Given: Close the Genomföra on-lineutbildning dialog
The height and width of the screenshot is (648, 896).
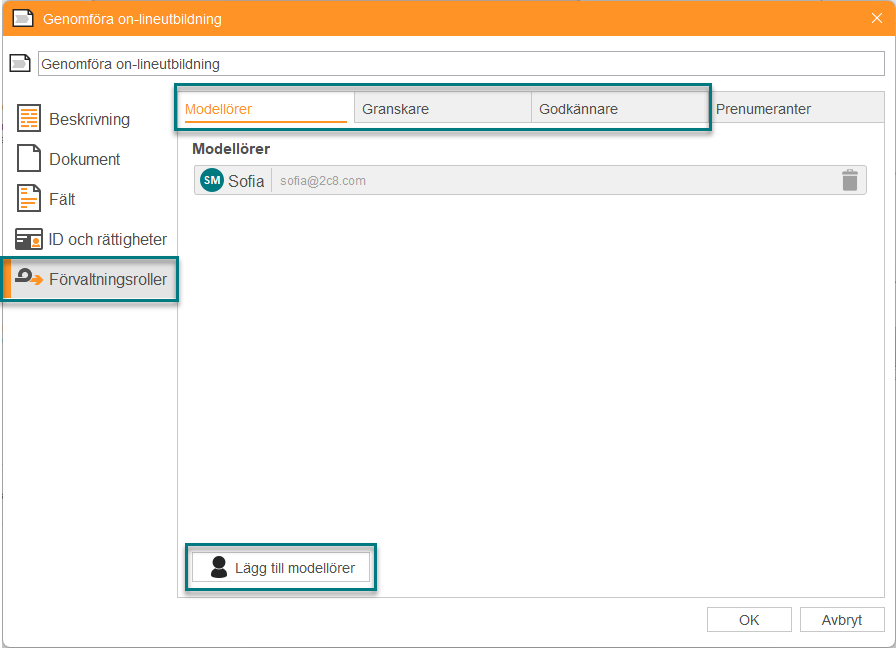Looking at the screenshot, I should click(x=876, y=19).
